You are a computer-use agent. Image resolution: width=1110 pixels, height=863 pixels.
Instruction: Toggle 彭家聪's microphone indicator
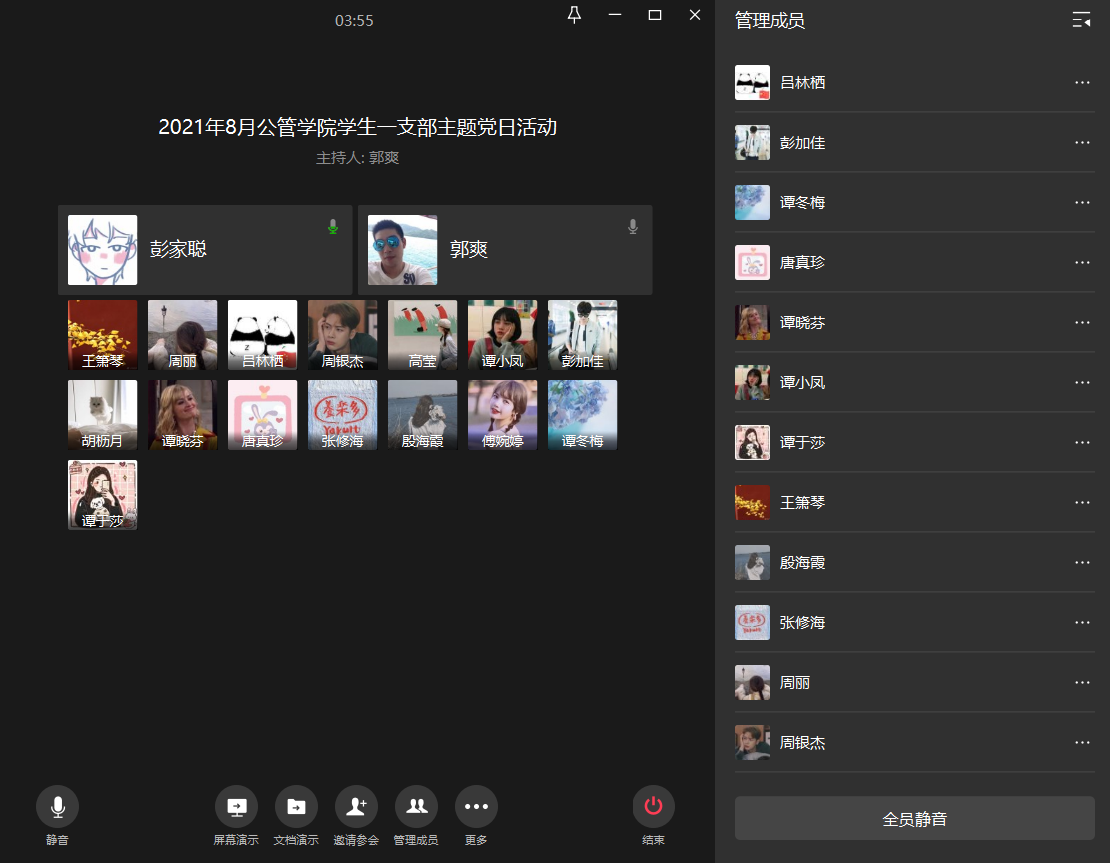click(x=333, y=227)
